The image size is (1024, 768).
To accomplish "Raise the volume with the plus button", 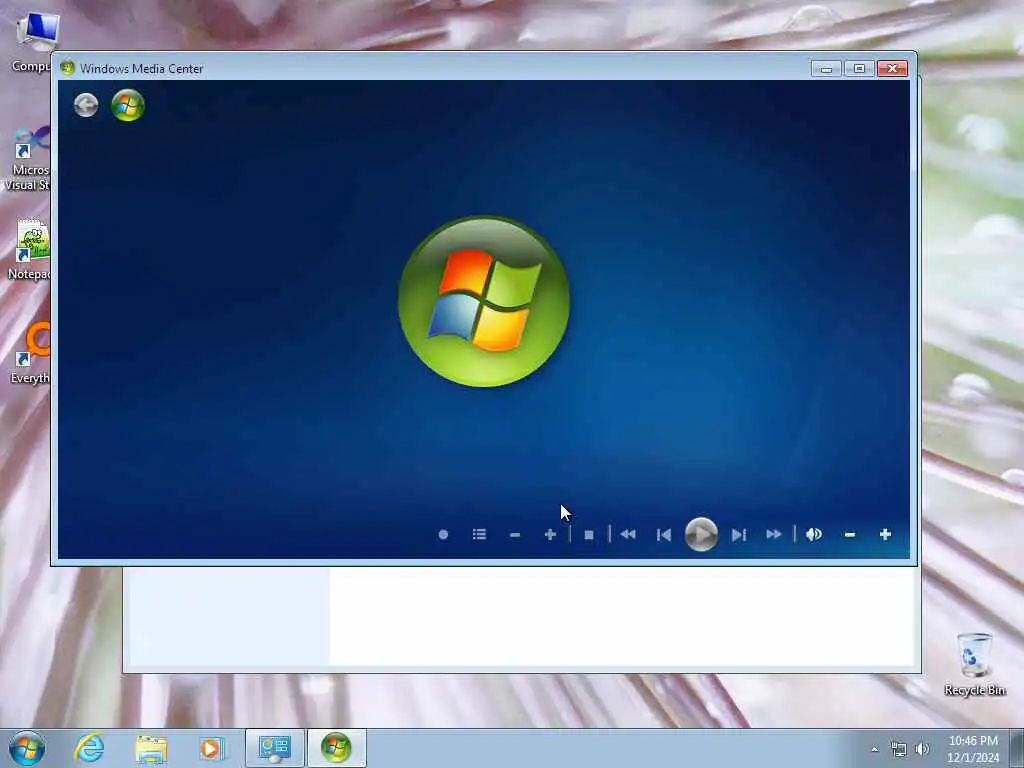I will pos(886,534).
